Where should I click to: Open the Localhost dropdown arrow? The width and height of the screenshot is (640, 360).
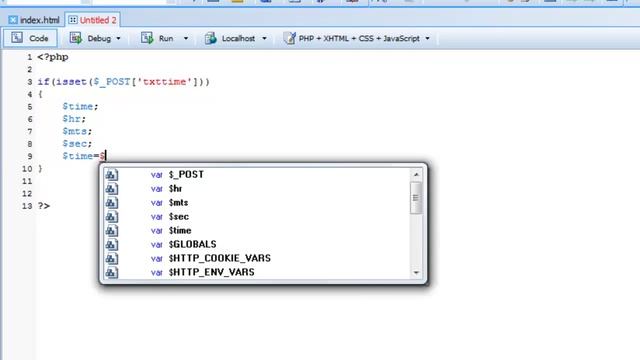[264, 38]
